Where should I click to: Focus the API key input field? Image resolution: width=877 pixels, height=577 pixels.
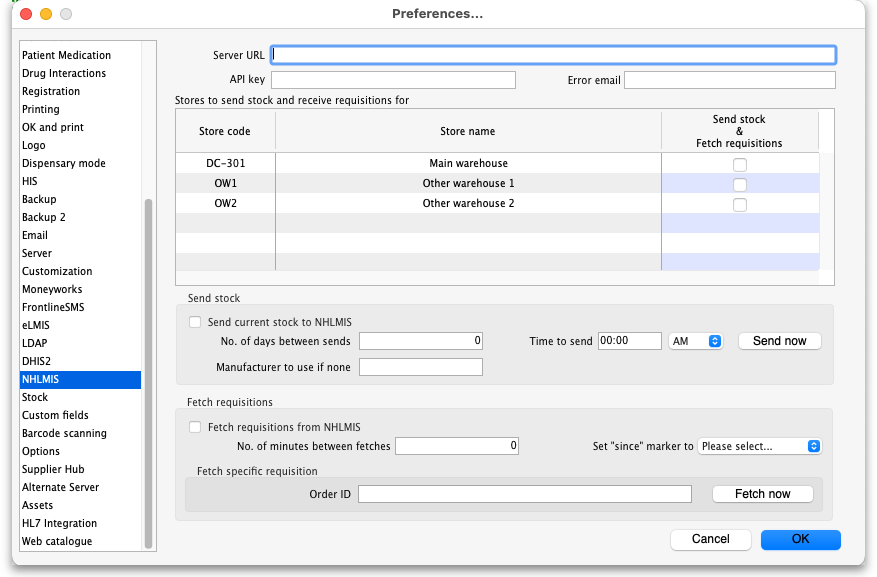tap(393, 80)
